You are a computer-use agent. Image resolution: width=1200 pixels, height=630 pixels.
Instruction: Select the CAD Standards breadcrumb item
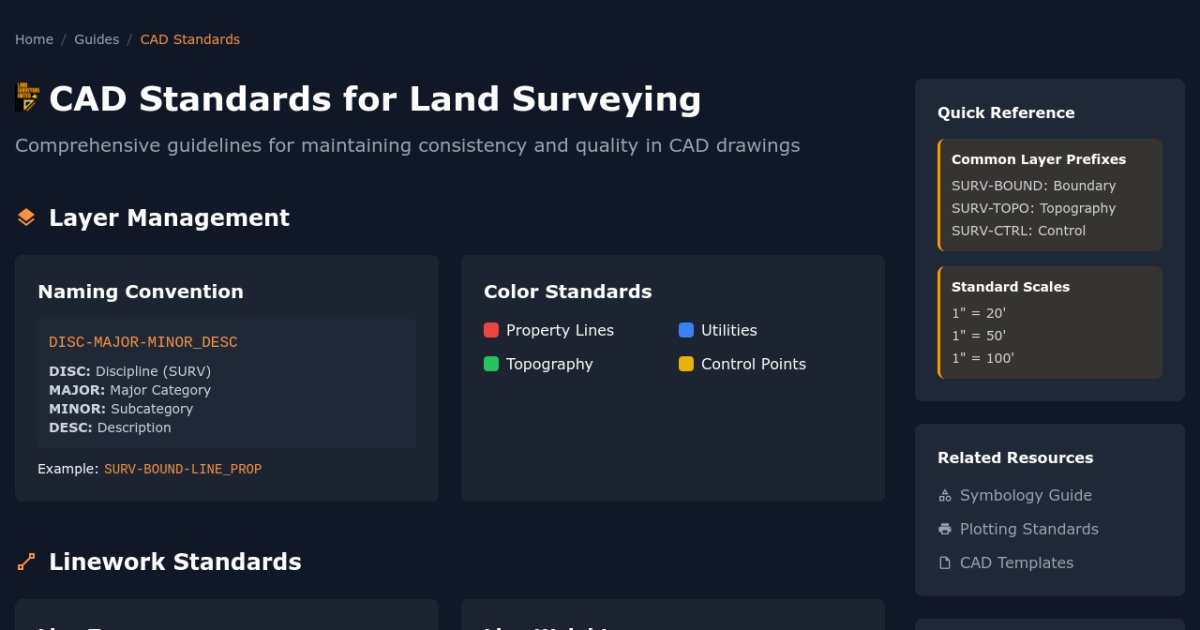tap(190, 40)
